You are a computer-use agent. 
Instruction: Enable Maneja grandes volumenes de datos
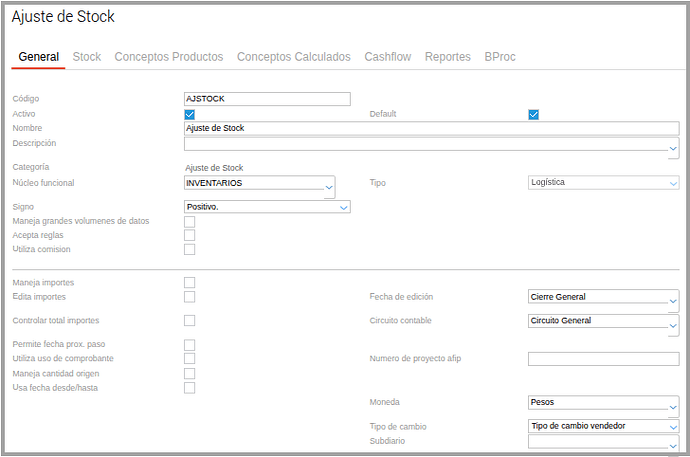189,221
